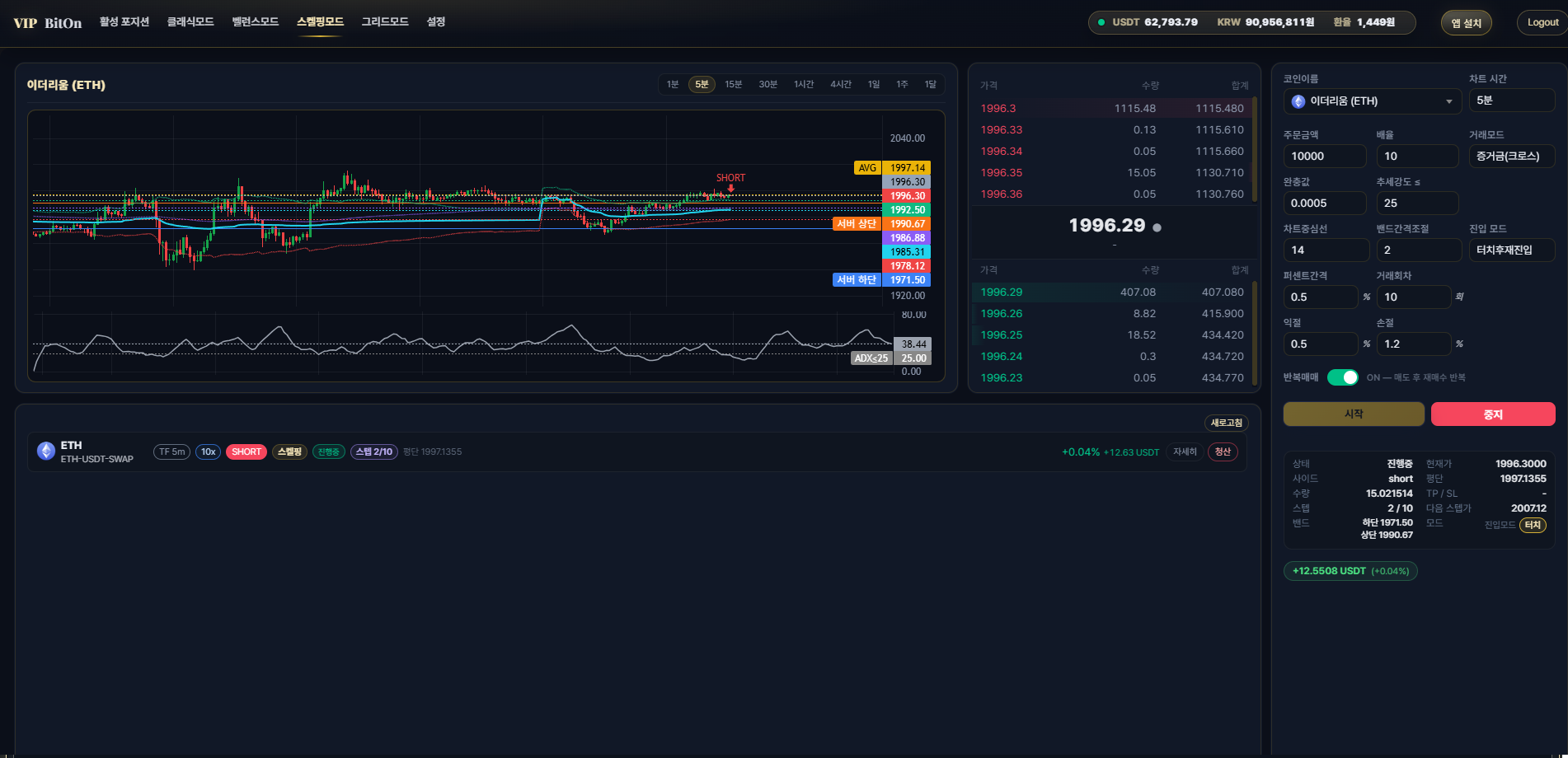
Task: Edit the 손절 stop-loss value field
Action: coord(1414,344)
